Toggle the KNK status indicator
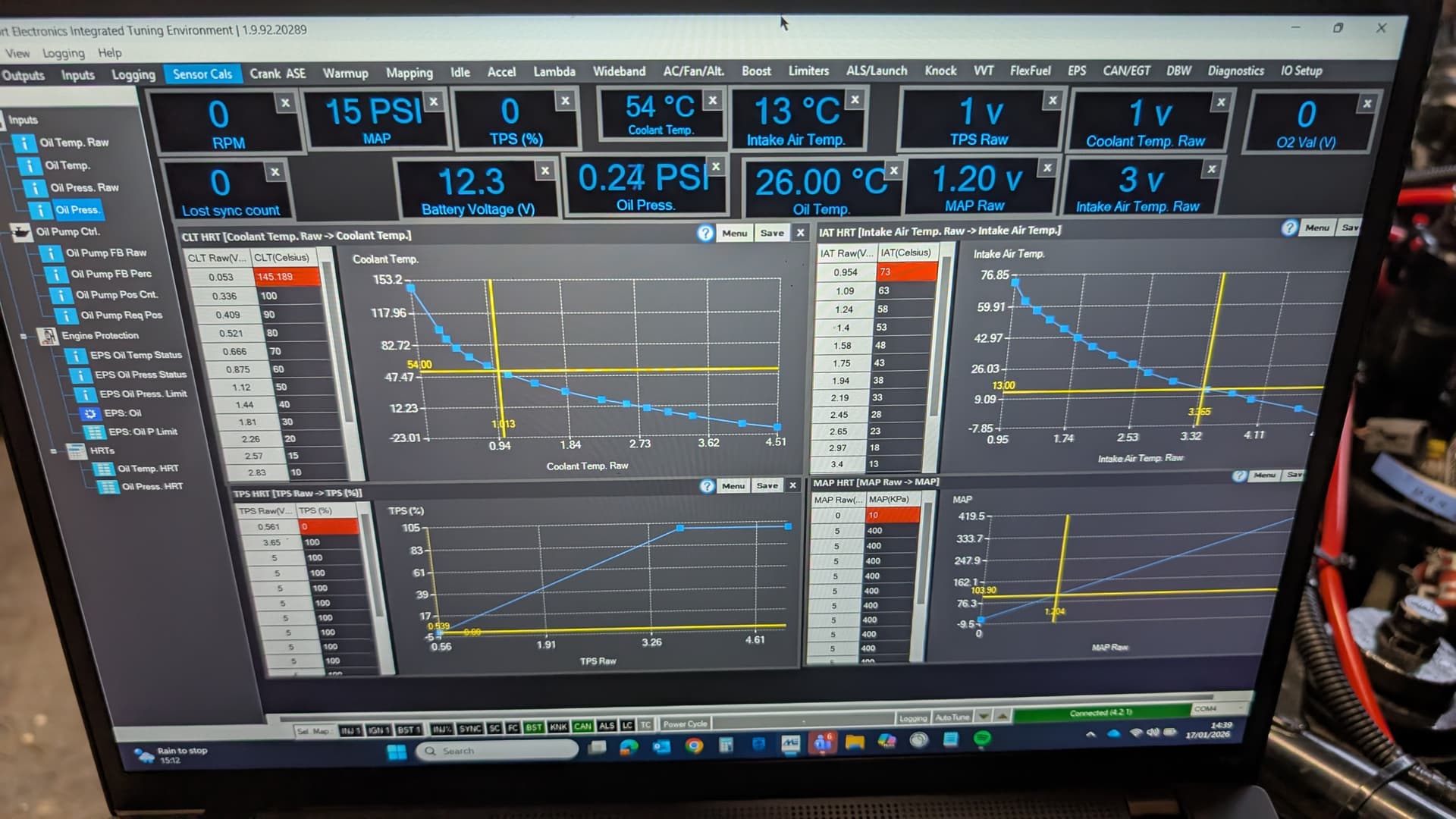 [558, 727]
